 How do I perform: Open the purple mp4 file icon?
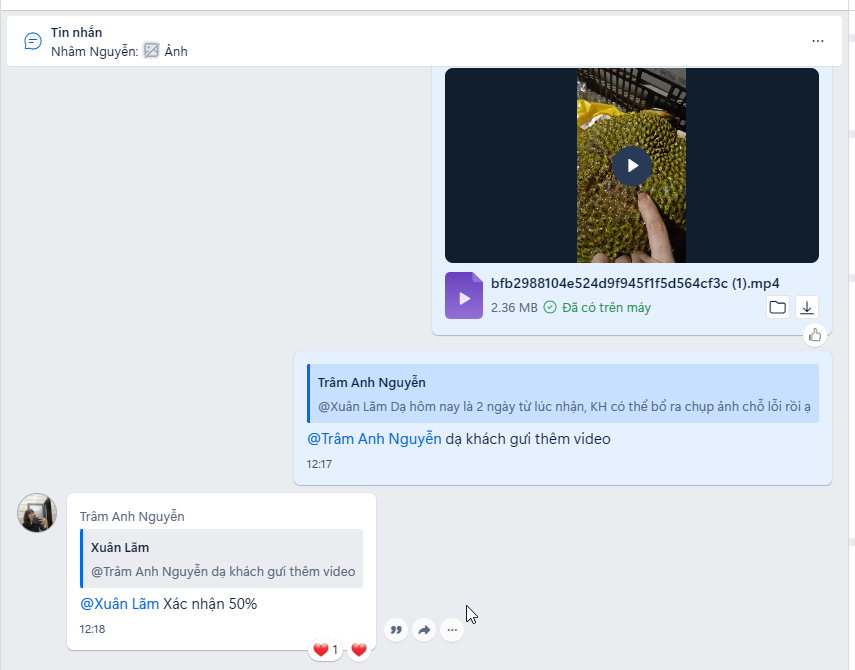tap(463, 295)
